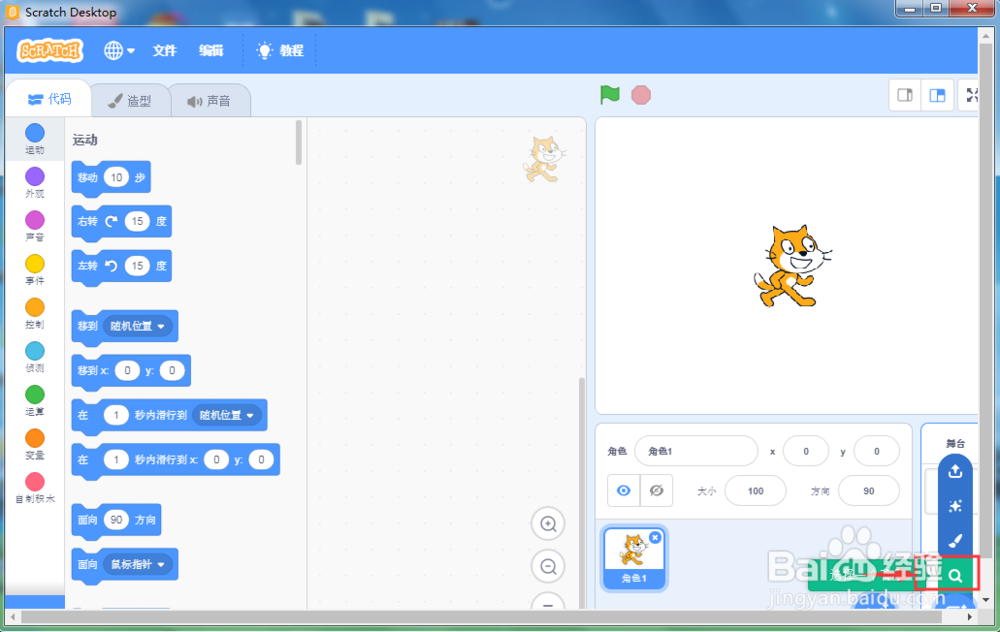1000x632 pixels.
Task: Switch to small stage layout
Action: (x=905, y=95)
